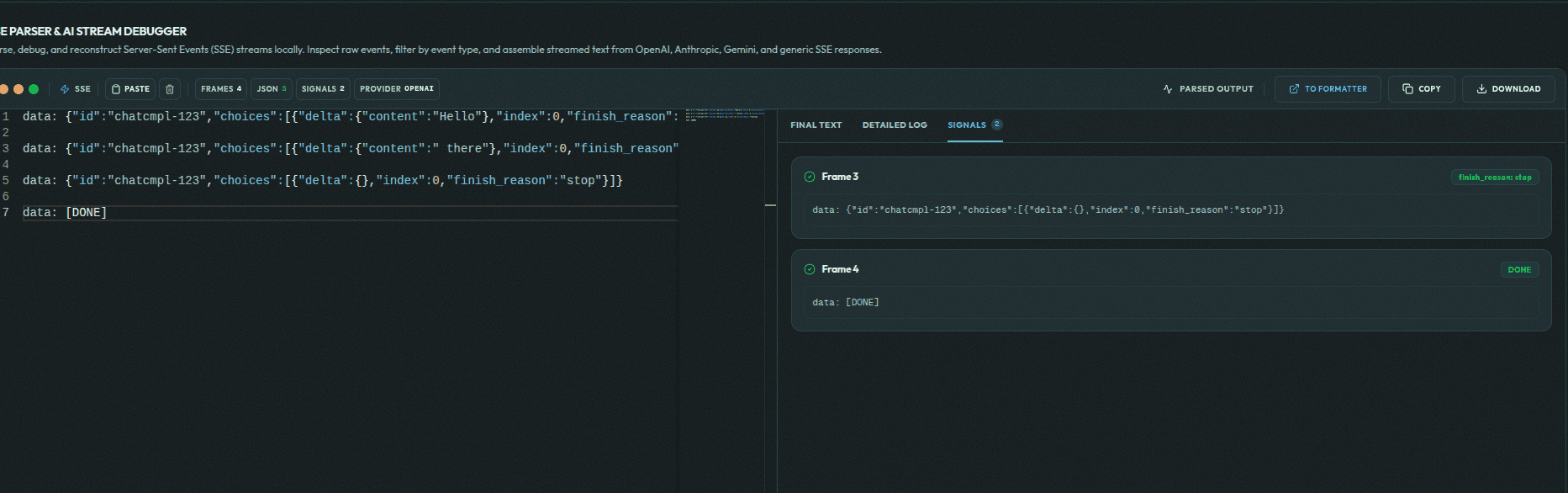Click the green window dot

coord(34,89)
